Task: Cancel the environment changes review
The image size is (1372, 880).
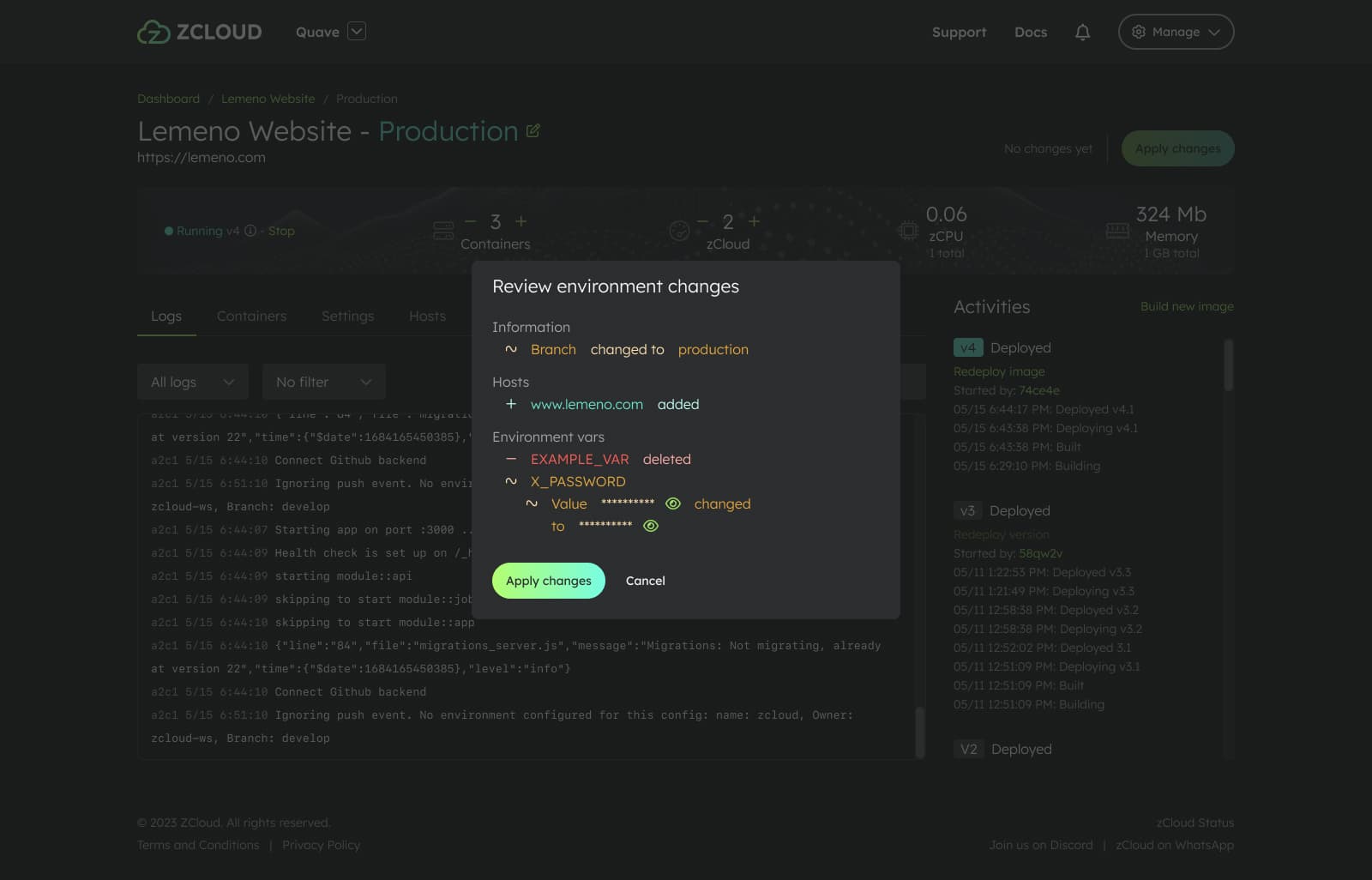Action: (645, 581)
